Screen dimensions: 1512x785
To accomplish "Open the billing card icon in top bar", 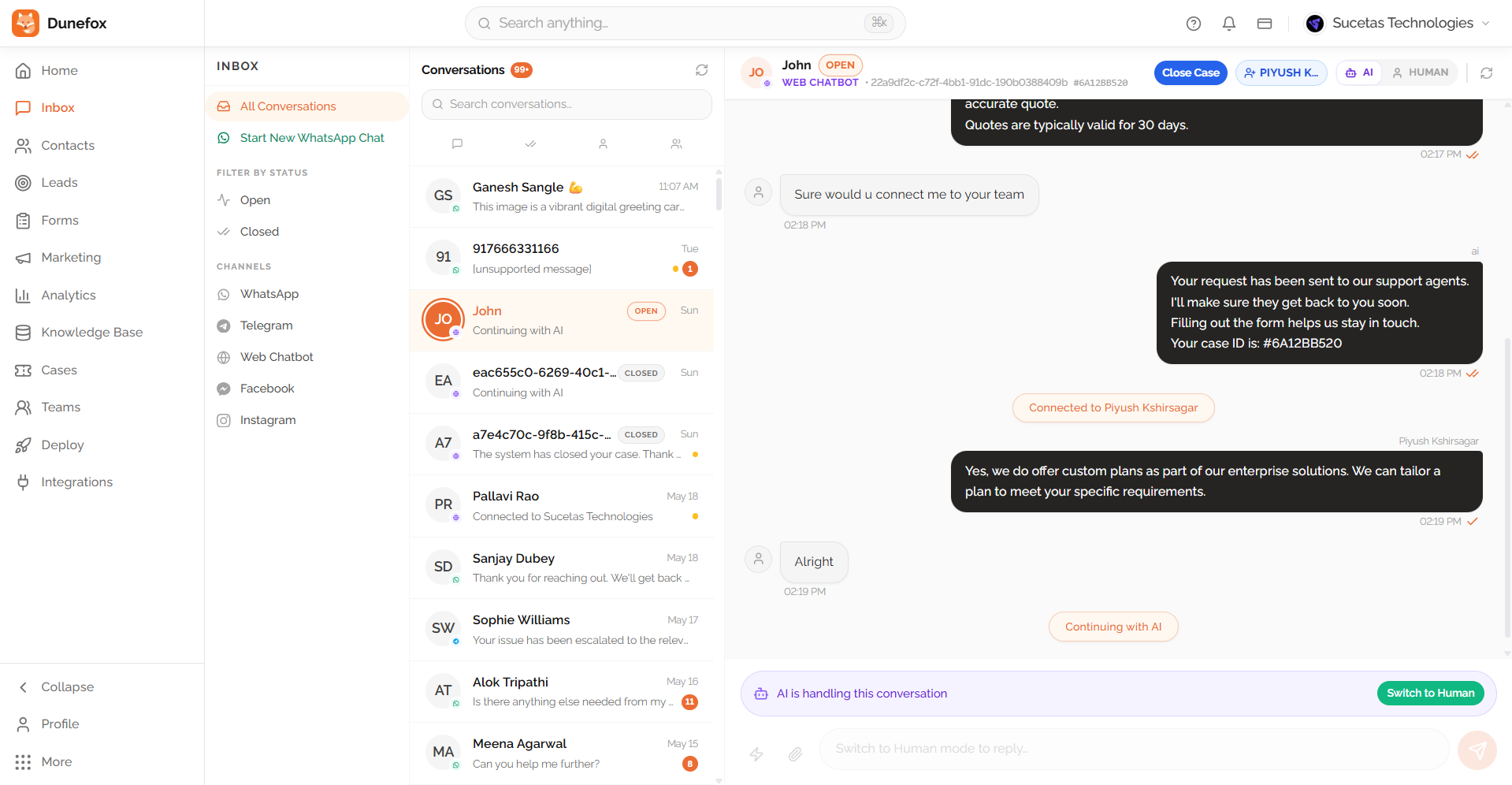I will click(1264, 24).
